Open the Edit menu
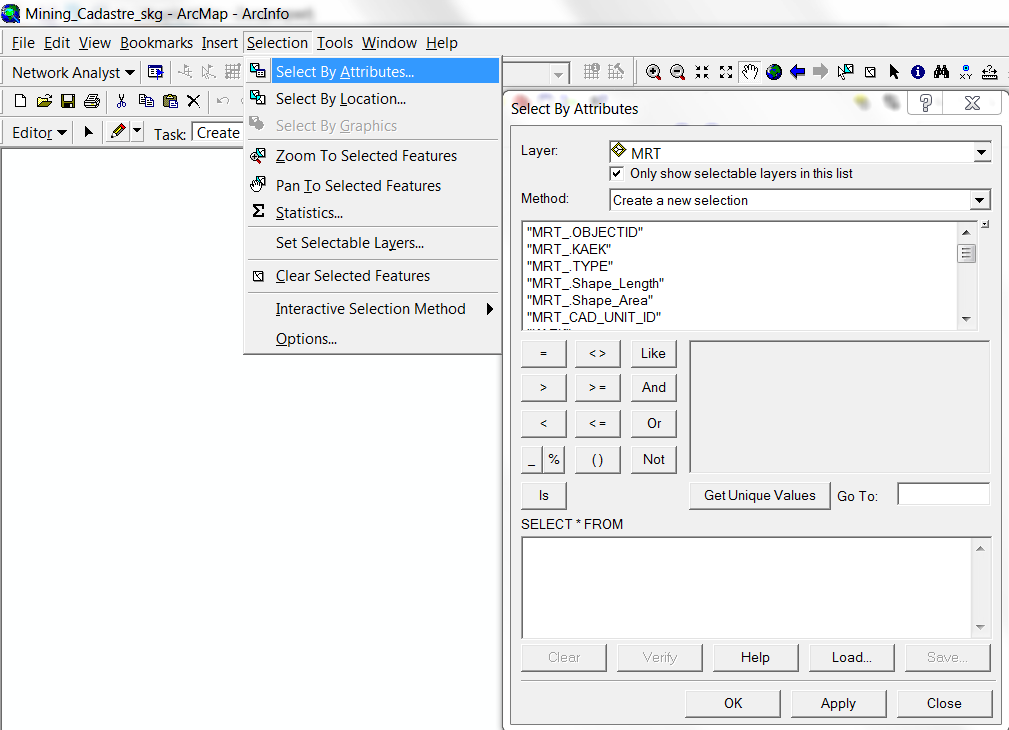 click(57, 43)
